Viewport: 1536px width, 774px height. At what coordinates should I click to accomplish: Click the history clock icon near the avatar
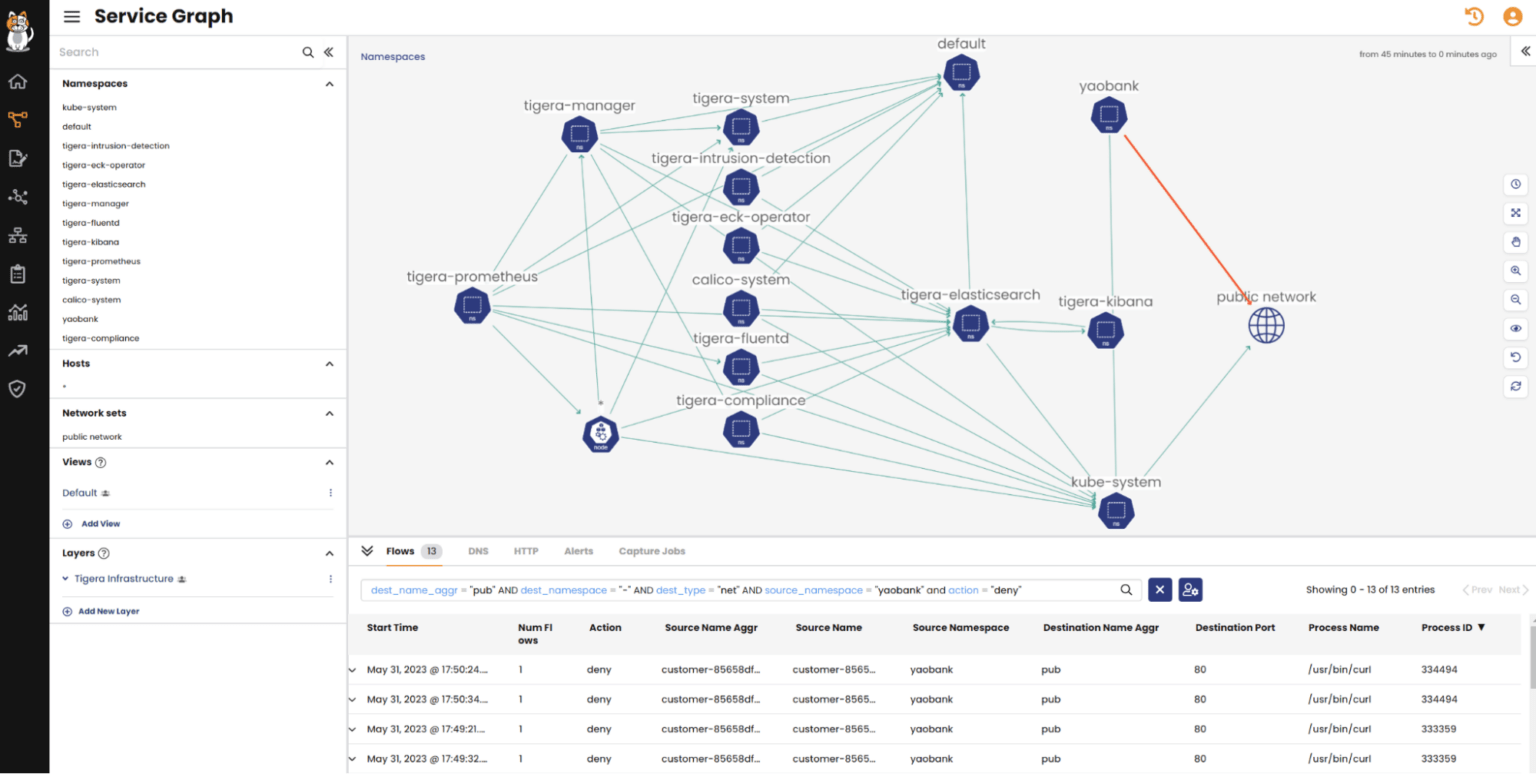pyautogui.click(x=1473, y=16)
